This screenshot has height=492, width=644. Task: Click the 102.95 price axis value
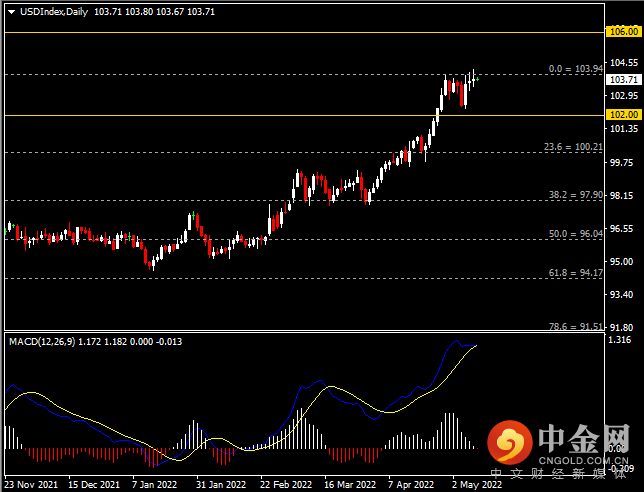point(624,95)
